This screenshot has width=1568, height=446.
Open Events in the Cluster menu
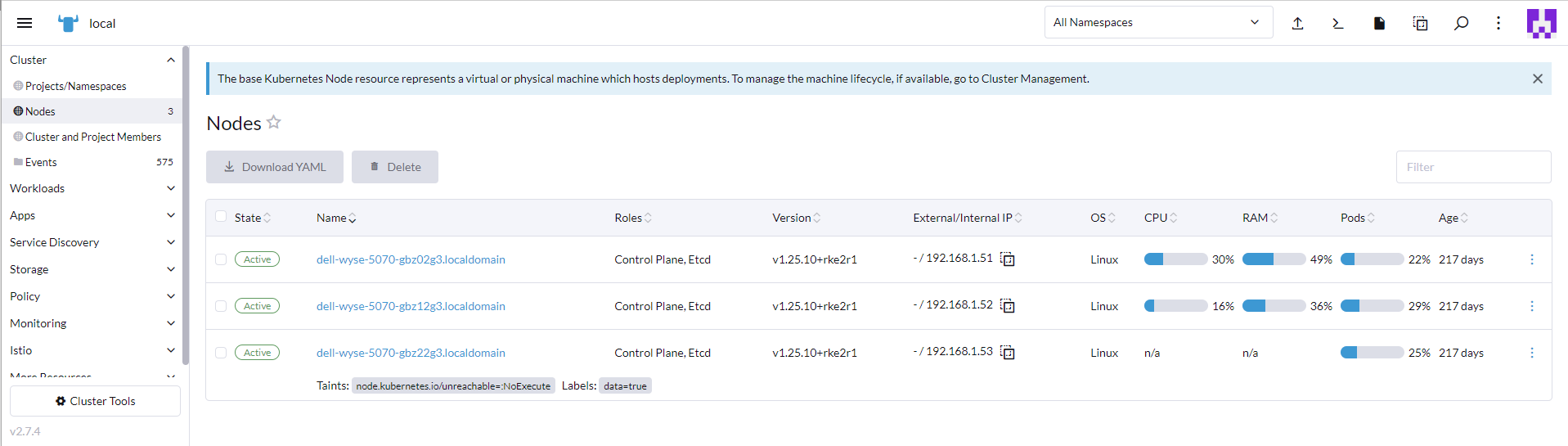click(41, 162)
